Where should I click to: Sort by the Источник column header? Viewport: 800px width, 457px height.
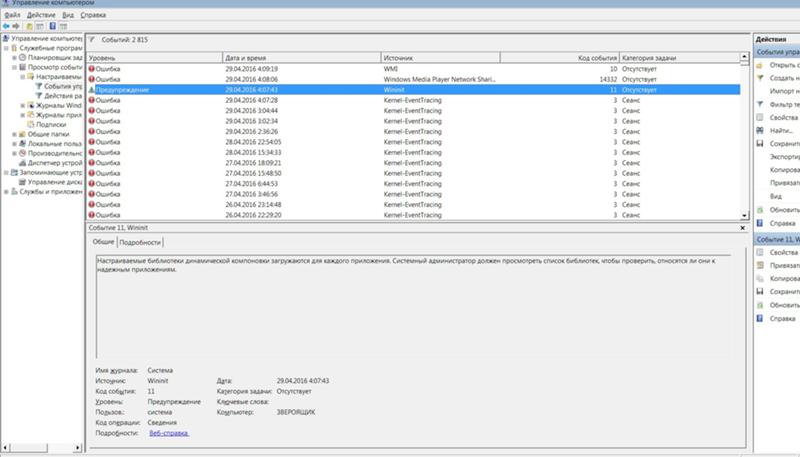[x=440, y=58]
